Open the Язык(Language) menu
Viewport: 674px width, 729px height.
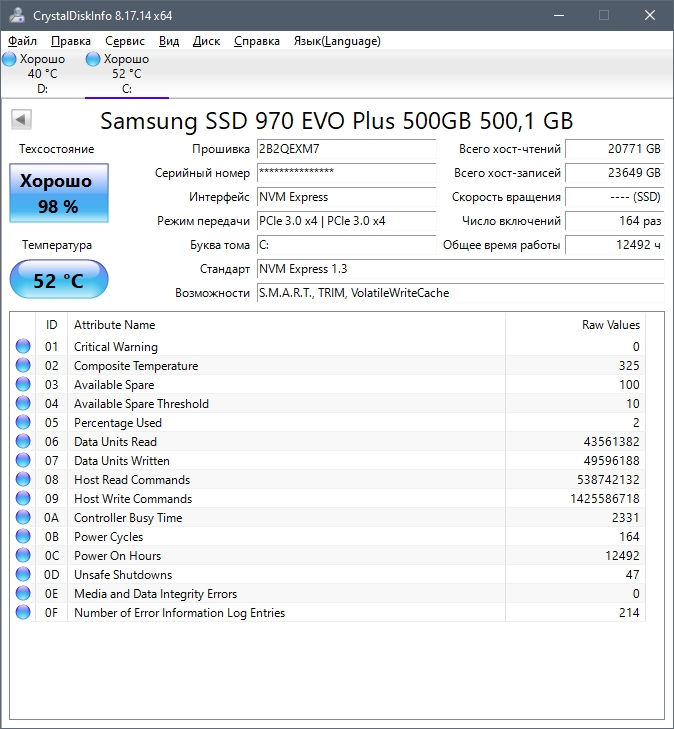[x=337, y=41]
